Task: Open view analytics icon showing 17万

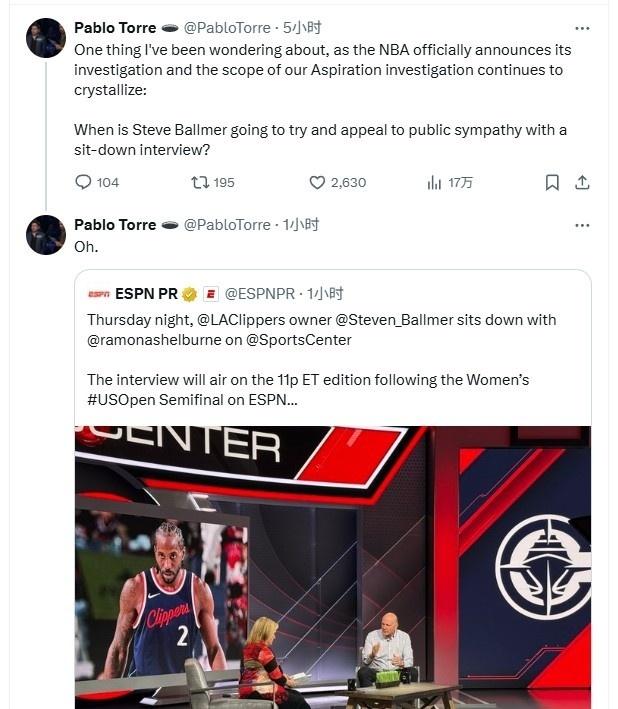Action: [434, 182]
